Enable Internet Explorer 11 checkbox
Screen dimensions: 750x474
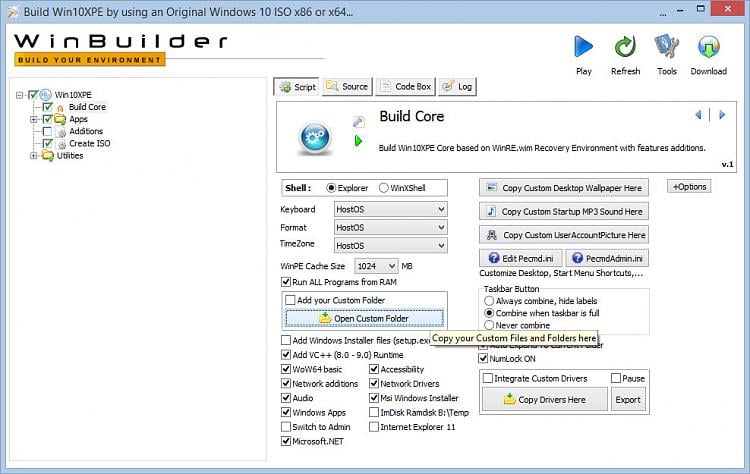click(x=374, y=427)
